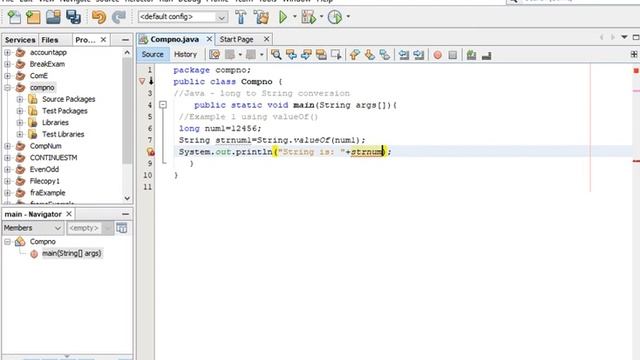Shift the current line left
Viewport: 640px width, 360px height.
pos(404,55)
